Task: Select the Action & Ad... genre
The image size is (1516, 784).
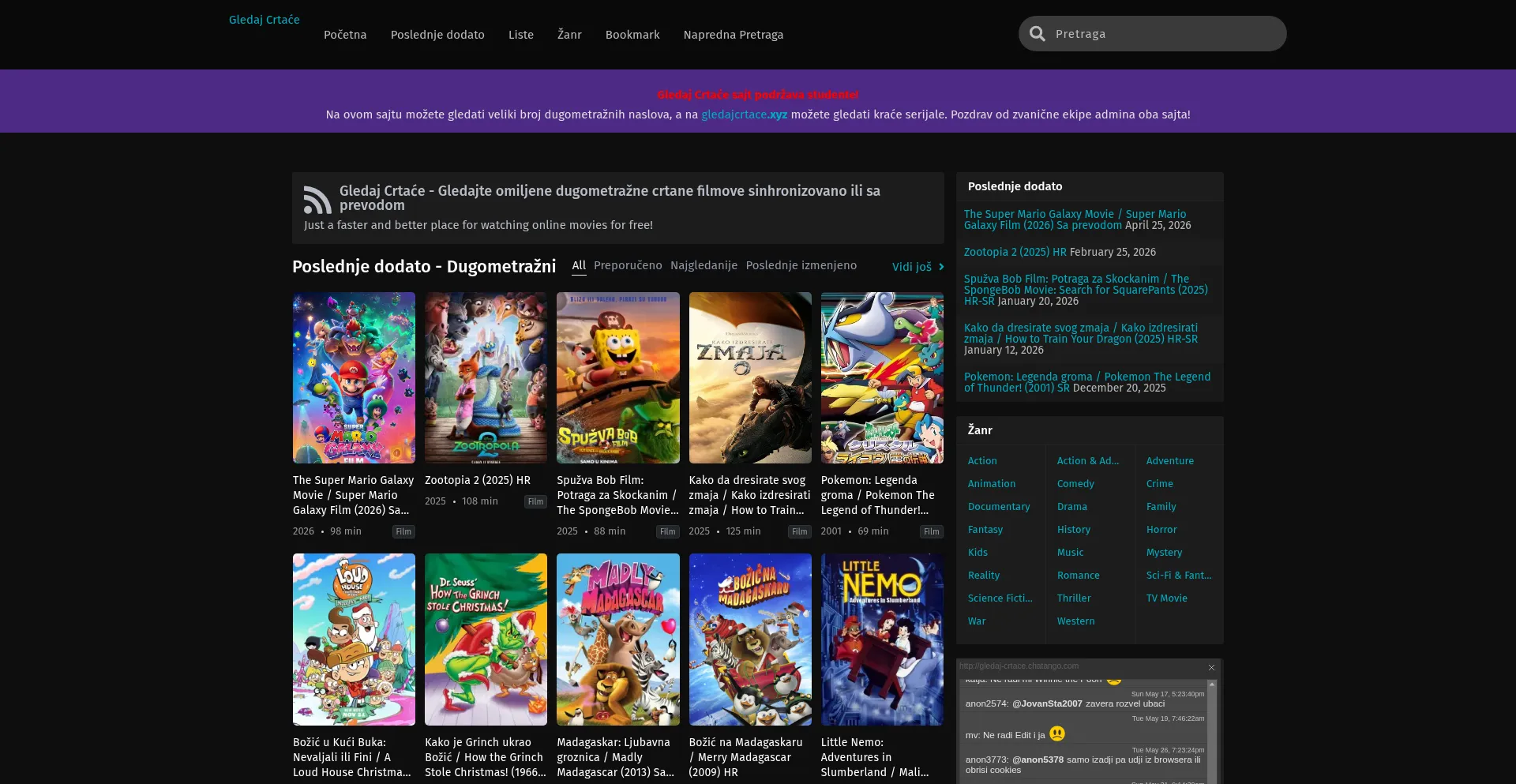Action: [x=1088, y=461]
